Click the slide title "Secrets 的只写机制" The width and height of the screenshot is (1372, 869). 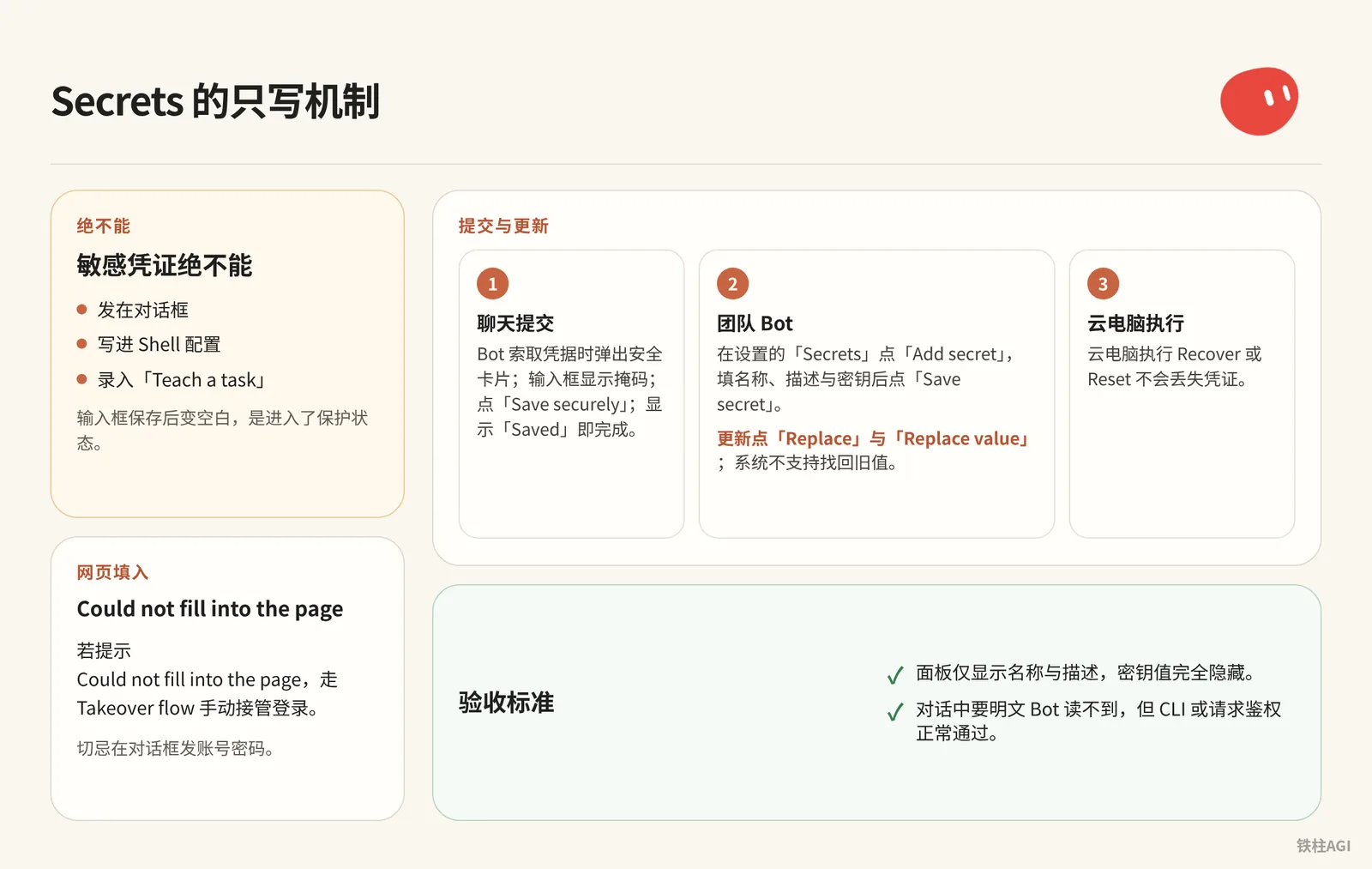click(x=215, y=101)
